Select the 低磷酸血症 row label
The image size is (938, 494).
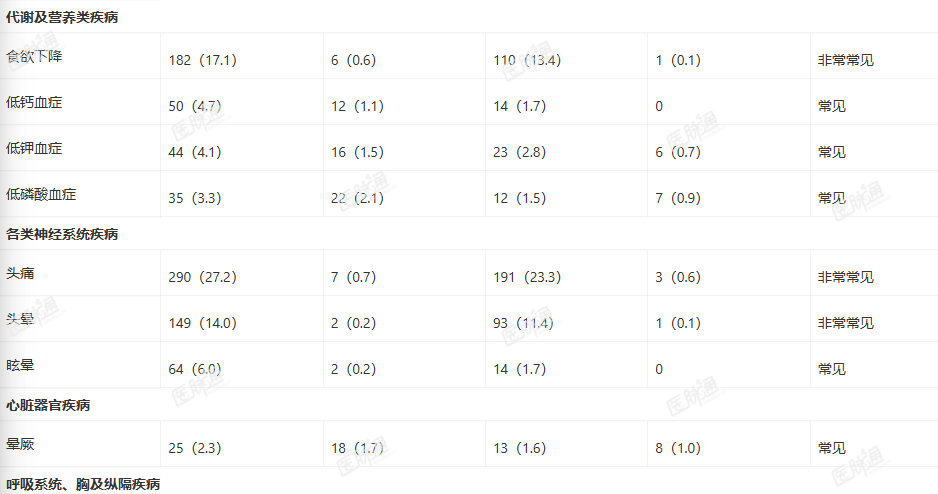click(x=41, y=194)
